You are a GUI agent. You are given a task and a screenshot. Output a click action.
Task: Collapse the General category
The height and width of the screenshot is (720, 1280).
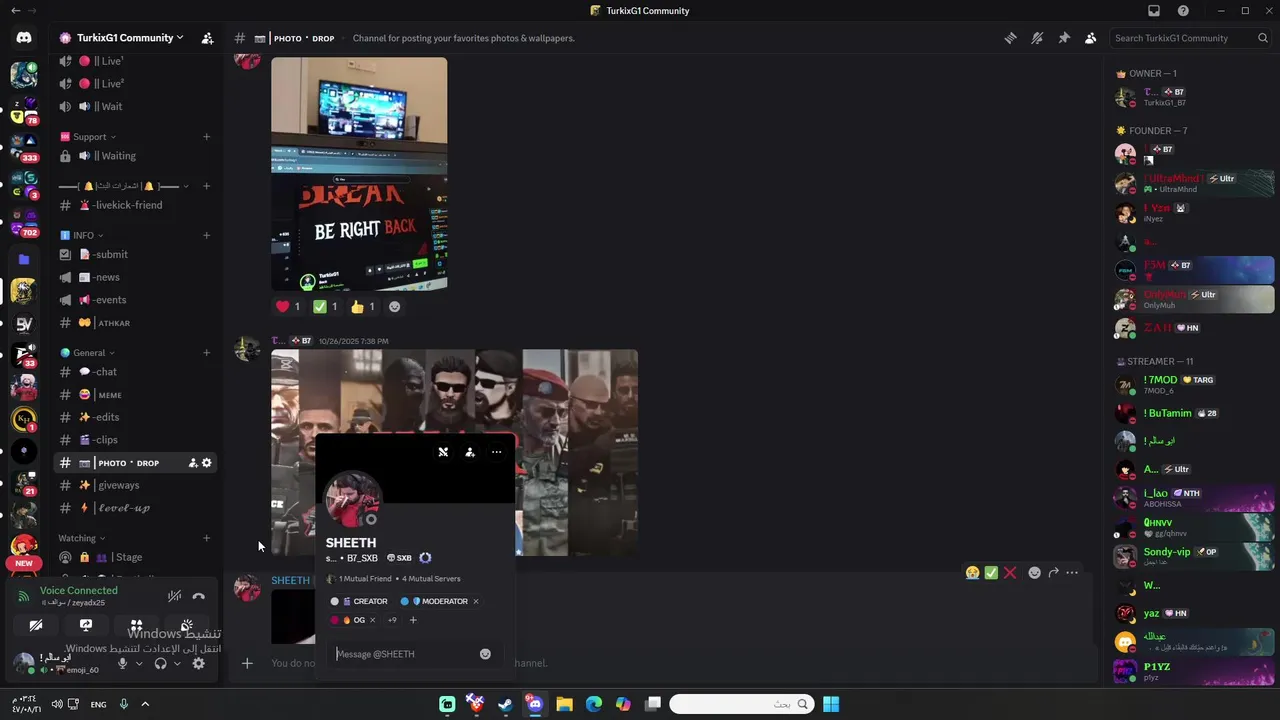(x=88, y=353)
